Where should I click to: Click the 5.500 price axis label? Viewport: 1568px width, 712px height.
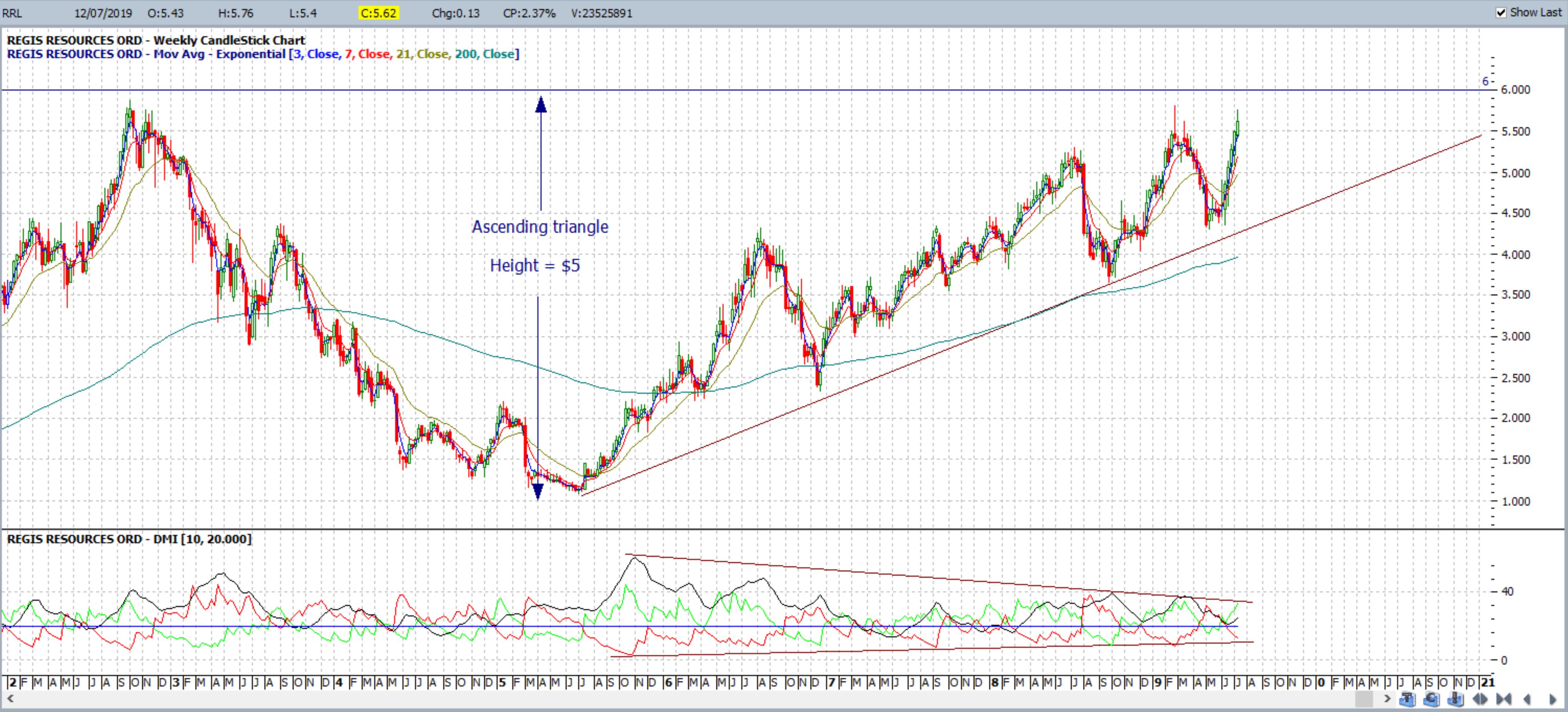coord(1516,131)
